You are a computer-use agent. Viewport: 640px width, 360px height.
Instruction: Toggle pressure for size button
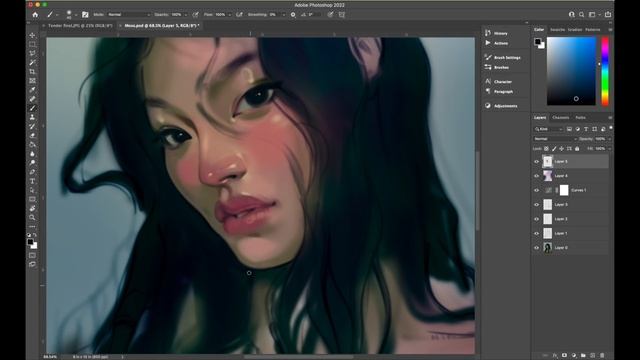coord(330,15)
